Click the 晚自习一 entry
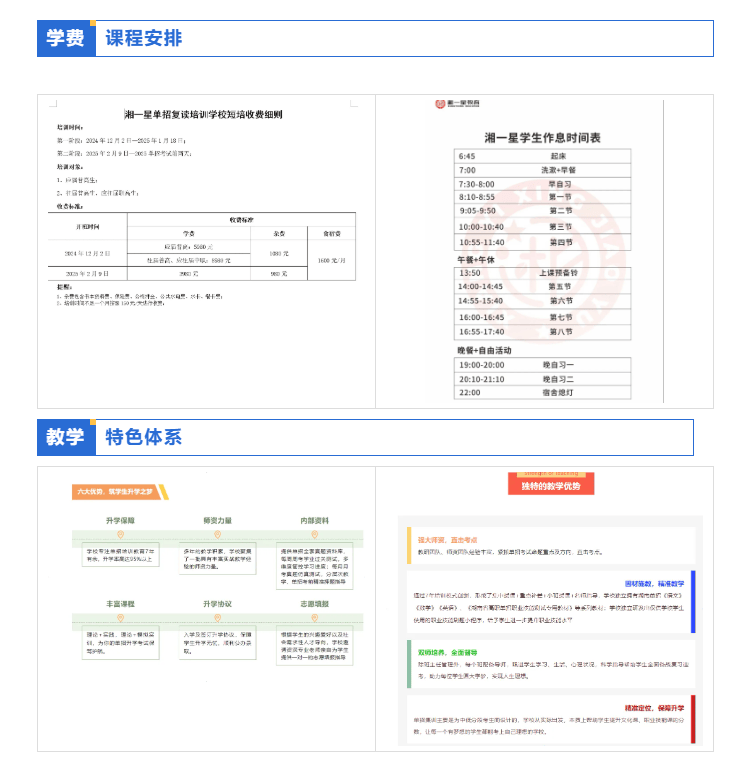The height and width of the screenshot is (761, 746). pyautogui.click(x=558, y=365)
